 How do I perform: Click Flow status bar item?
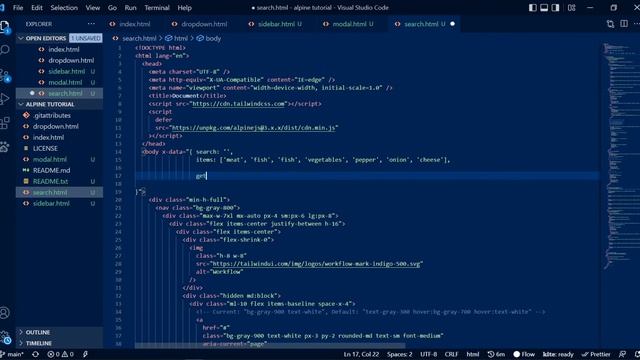pos(524,354)
